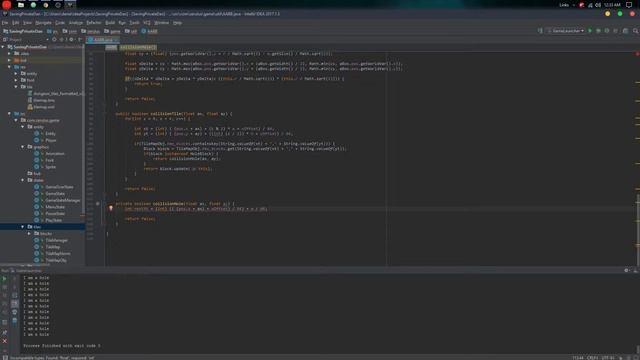Open GameLauncher run configuration dropdown
Viewport: 640px width, 360px height.
(x=566, y=31)
